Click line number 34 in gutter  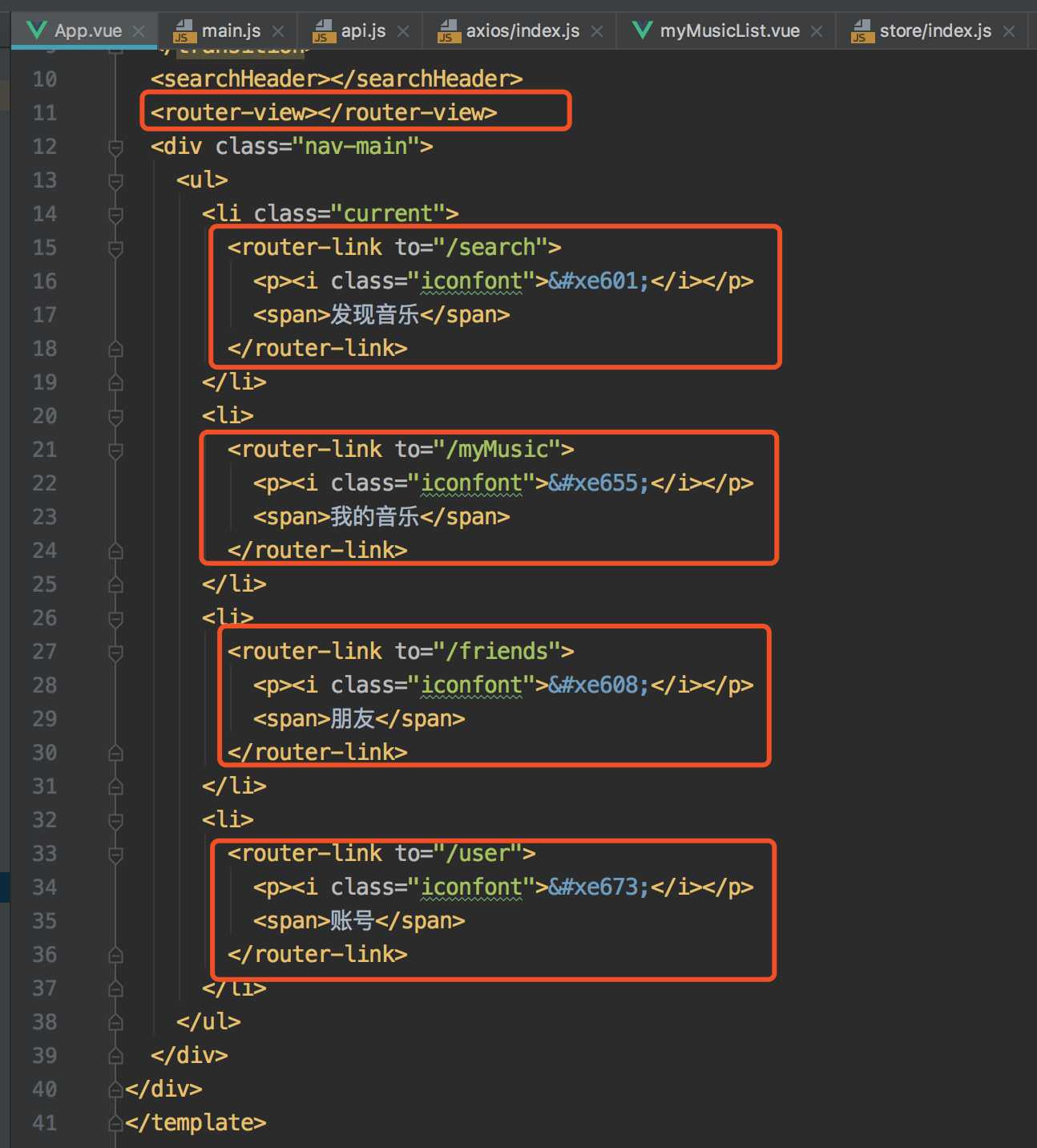(x=45, y=887)
